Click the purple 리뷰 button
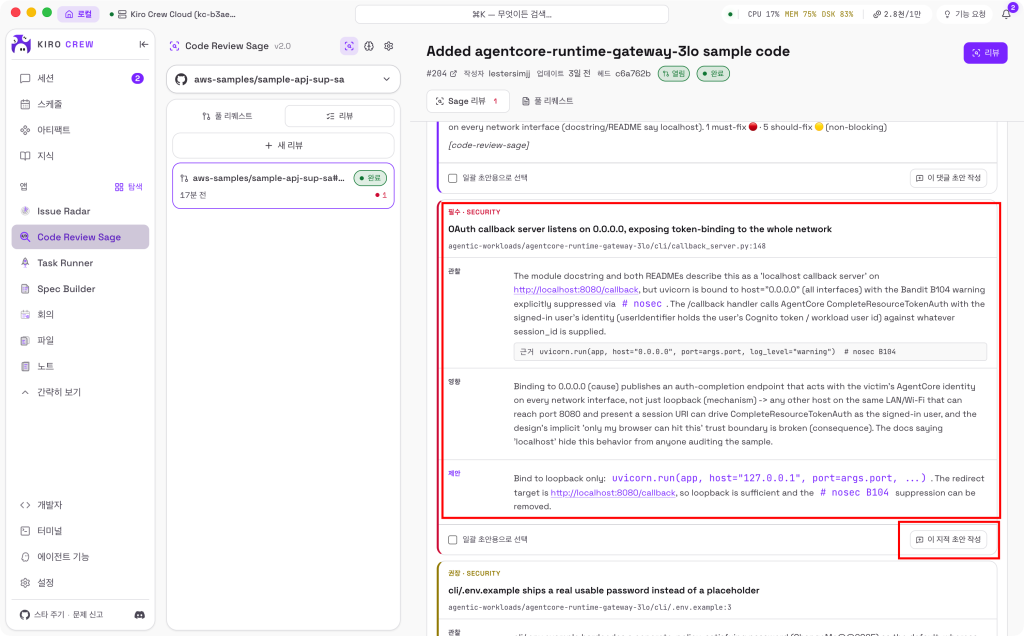The height and width of the screenshot is (636, 1024). tap(985, 53)
